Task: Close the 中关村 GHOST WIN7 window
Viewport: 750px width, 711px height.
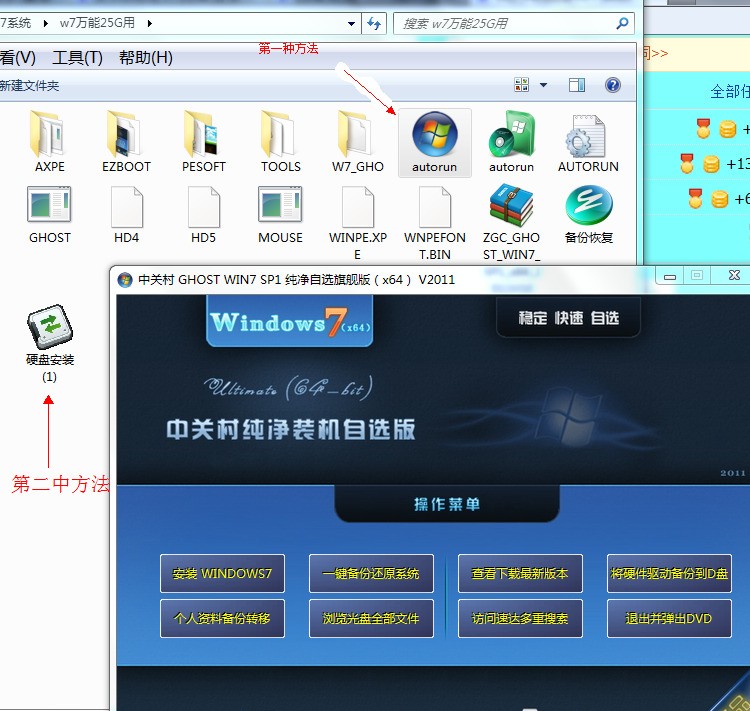Action: pyautogui.click(x=732, y=276)
